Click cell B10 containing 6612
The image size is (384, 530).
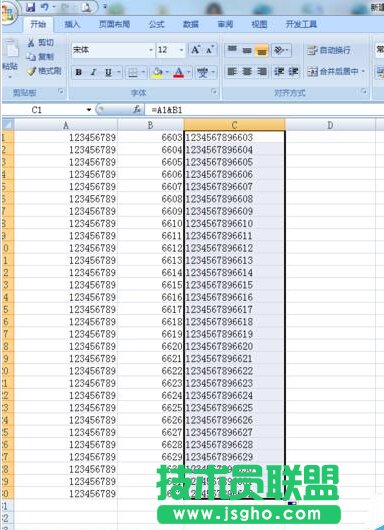tap(150, 248)
